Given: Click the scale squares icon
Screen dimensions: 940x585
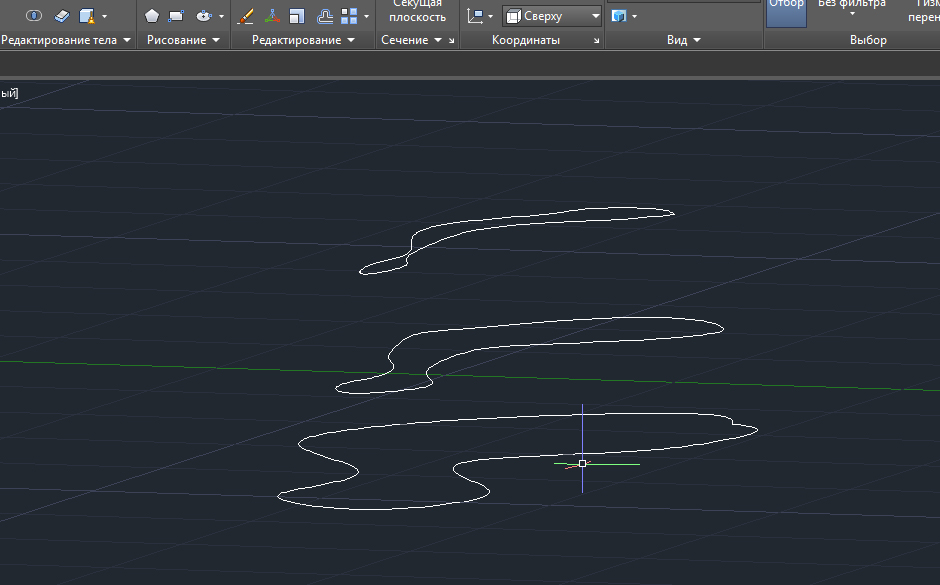Looking at the screenshot, I should [x=297, y=16].
